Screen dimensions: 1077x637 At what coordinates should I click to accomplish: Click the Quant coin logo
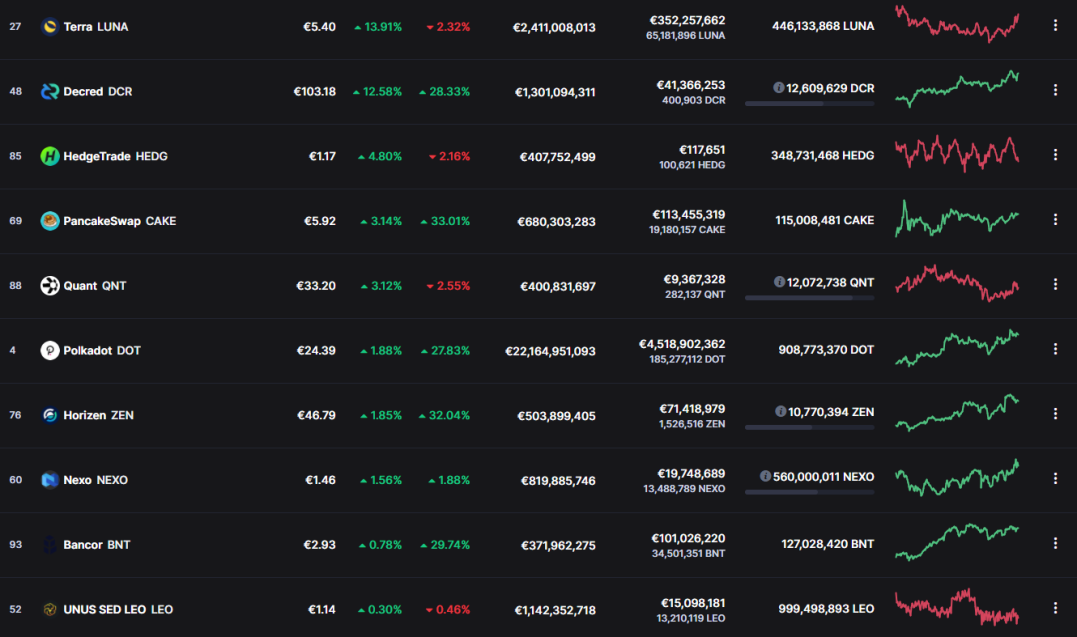point(49,285)
